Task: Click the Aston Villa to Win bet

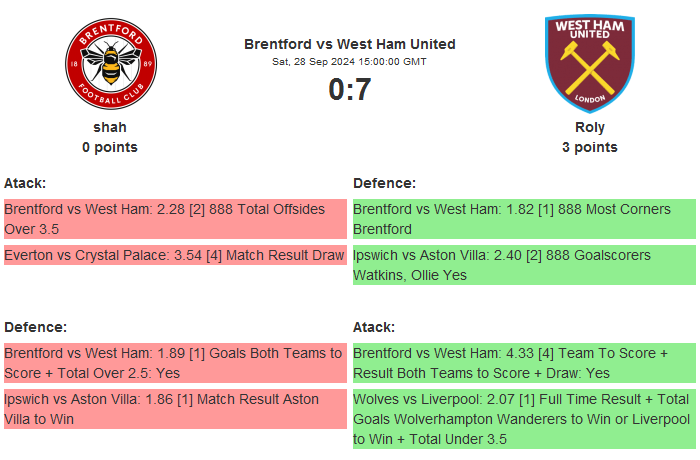Action: [x=175, y=409]
